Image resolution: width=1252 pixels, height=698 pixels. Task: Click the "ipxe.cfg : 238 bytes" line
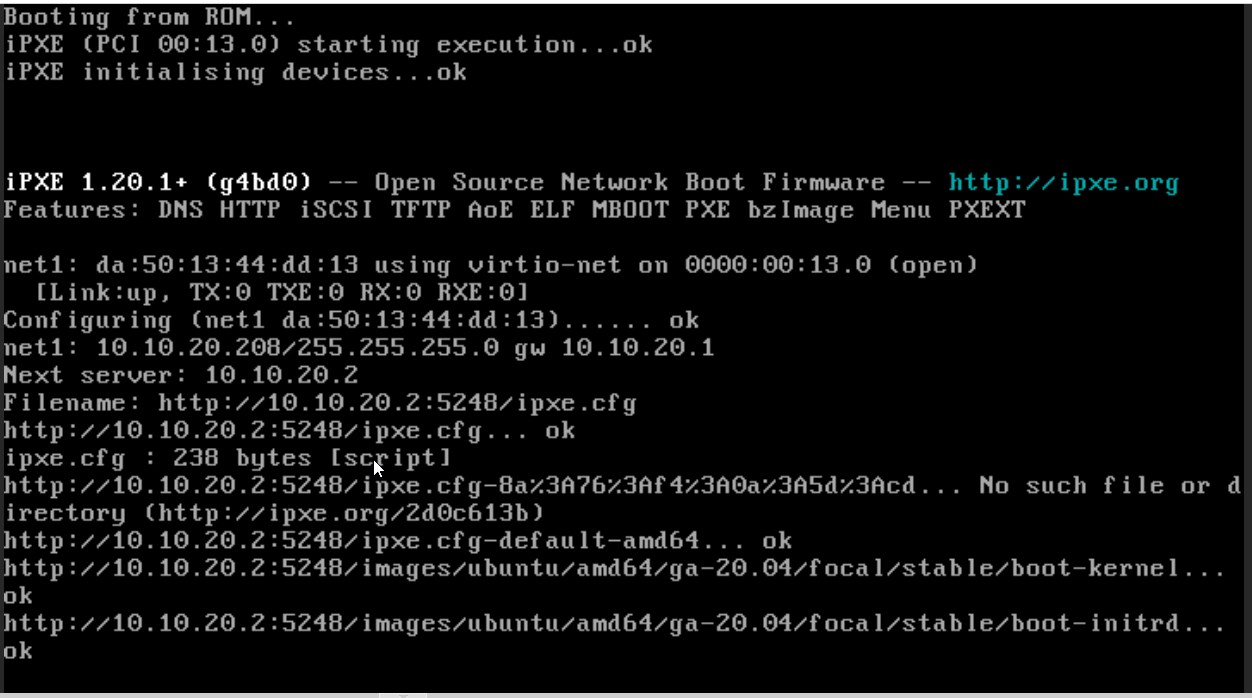point(228,458)
